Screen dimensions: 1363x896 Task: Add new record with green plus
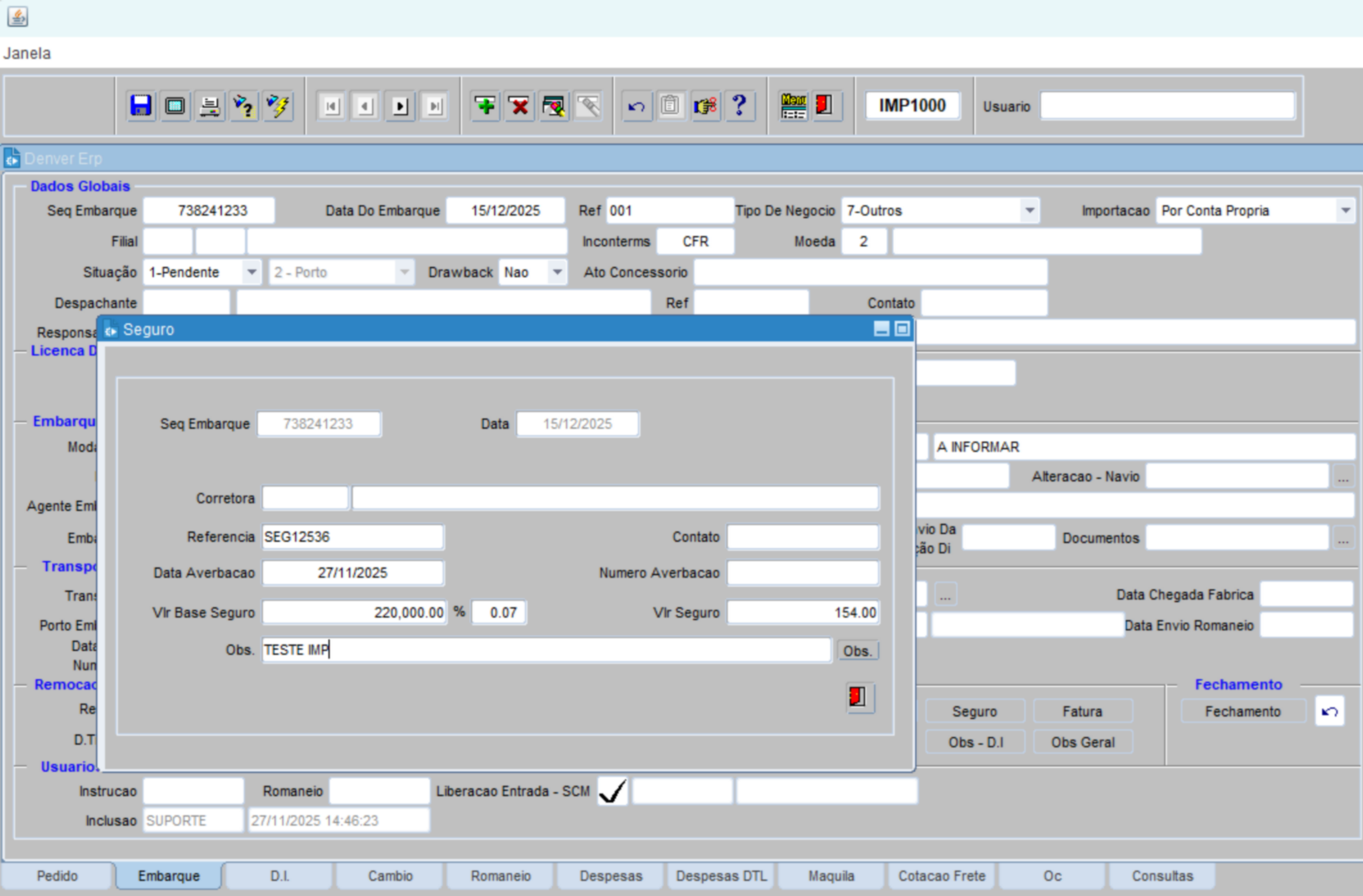(x=485, y=105)
